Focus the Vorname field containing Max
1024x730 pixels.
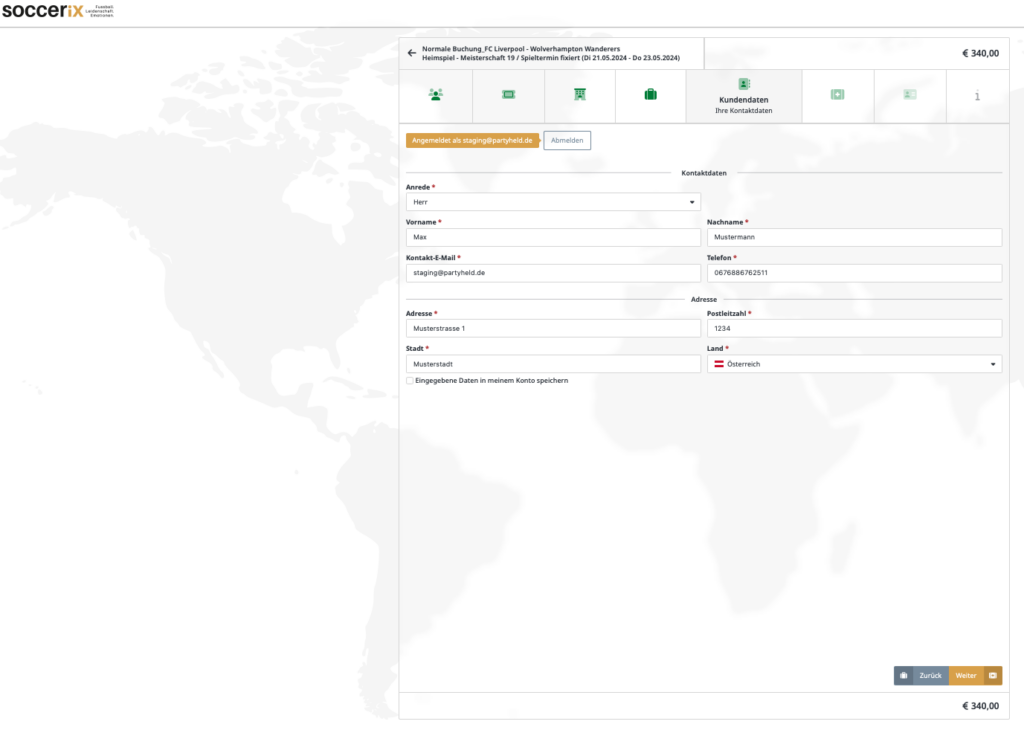553,237
